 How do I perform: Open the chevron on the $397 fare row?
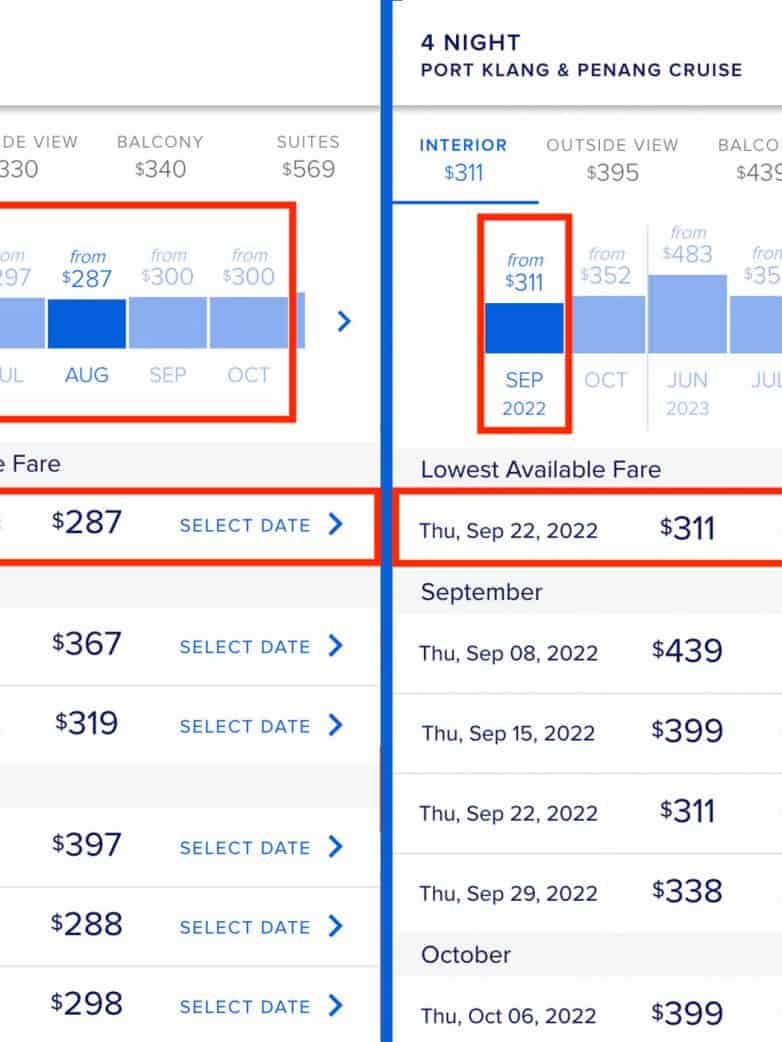pyautogui.click(x=336, y=847)
